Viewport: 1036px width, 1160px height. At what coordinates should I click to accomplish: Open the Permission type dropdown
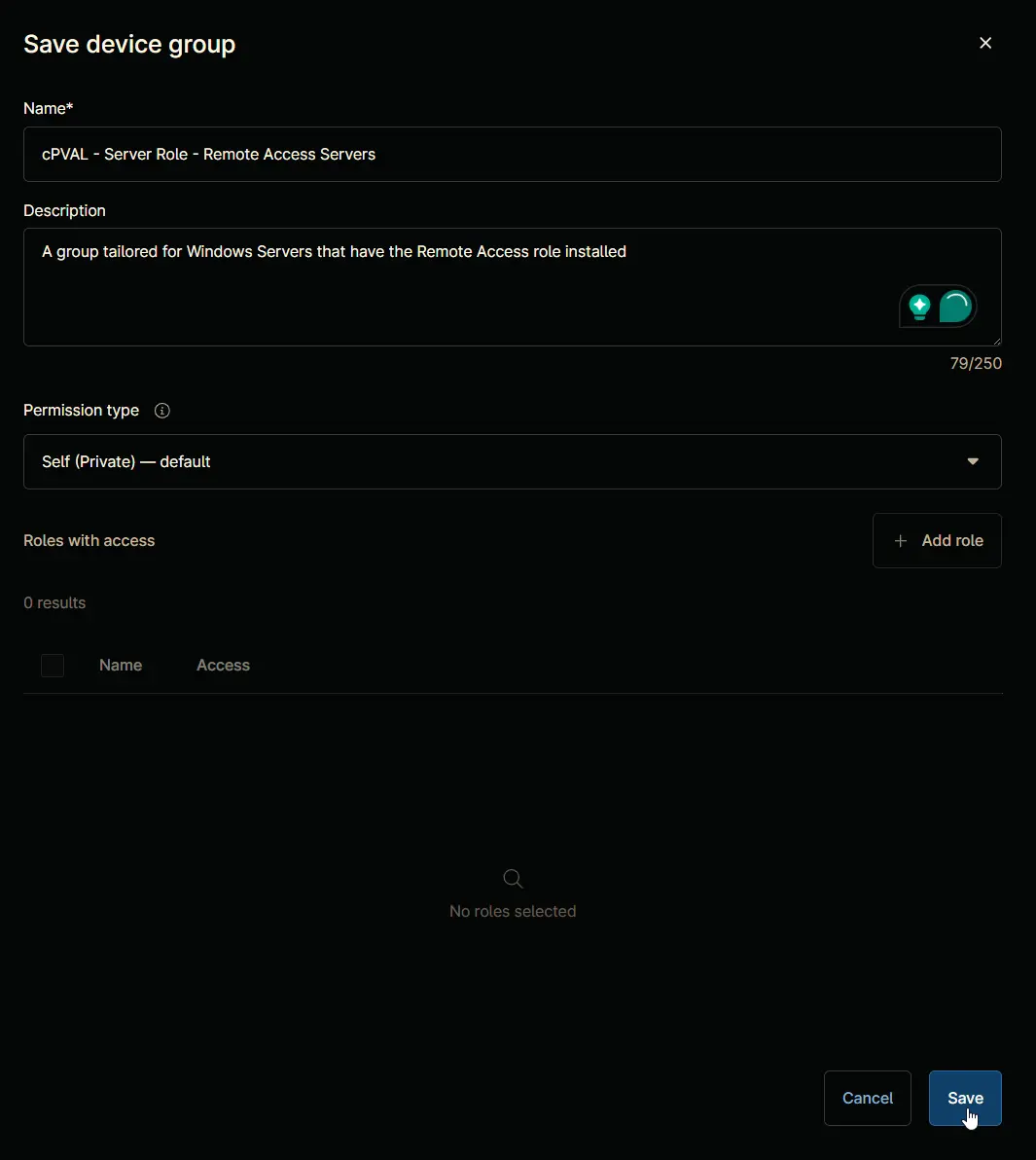[x=513, y=461]
